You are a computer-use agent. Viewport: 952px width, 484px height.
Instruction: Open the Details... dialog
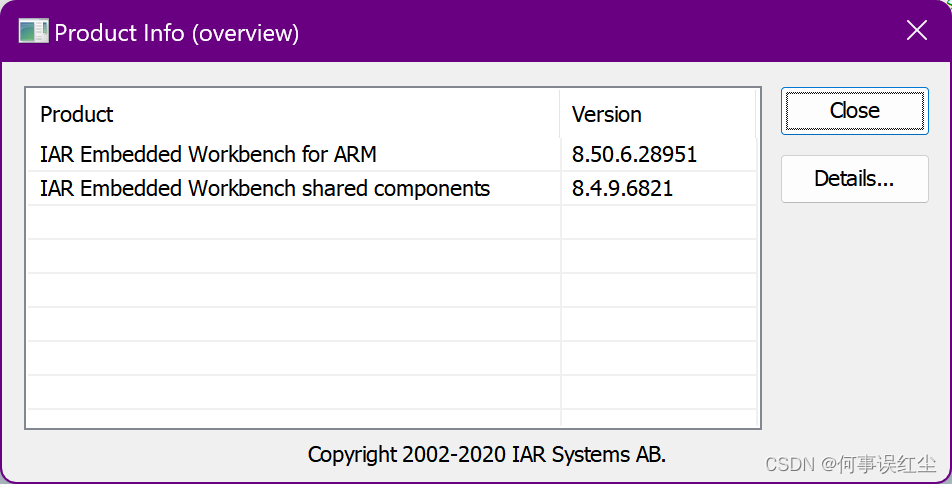[x=854, y=179]
